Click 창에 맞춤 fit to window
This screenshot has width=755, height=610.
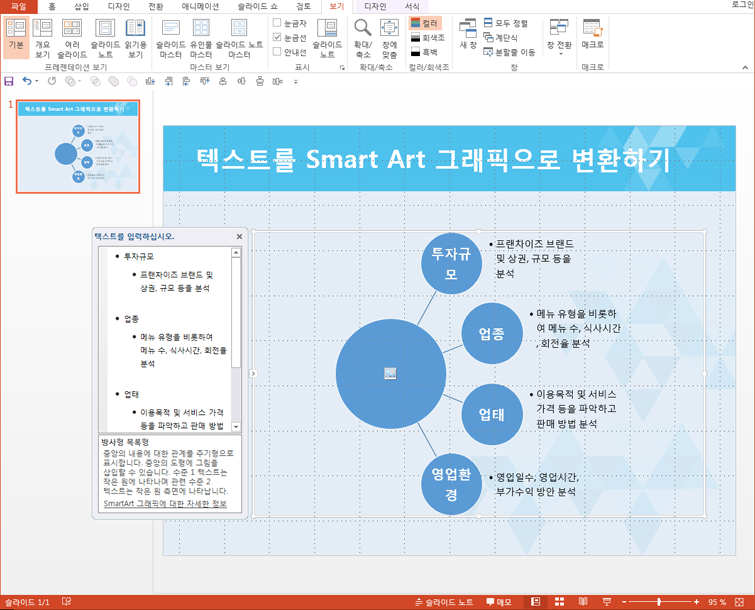coord(389,38)
